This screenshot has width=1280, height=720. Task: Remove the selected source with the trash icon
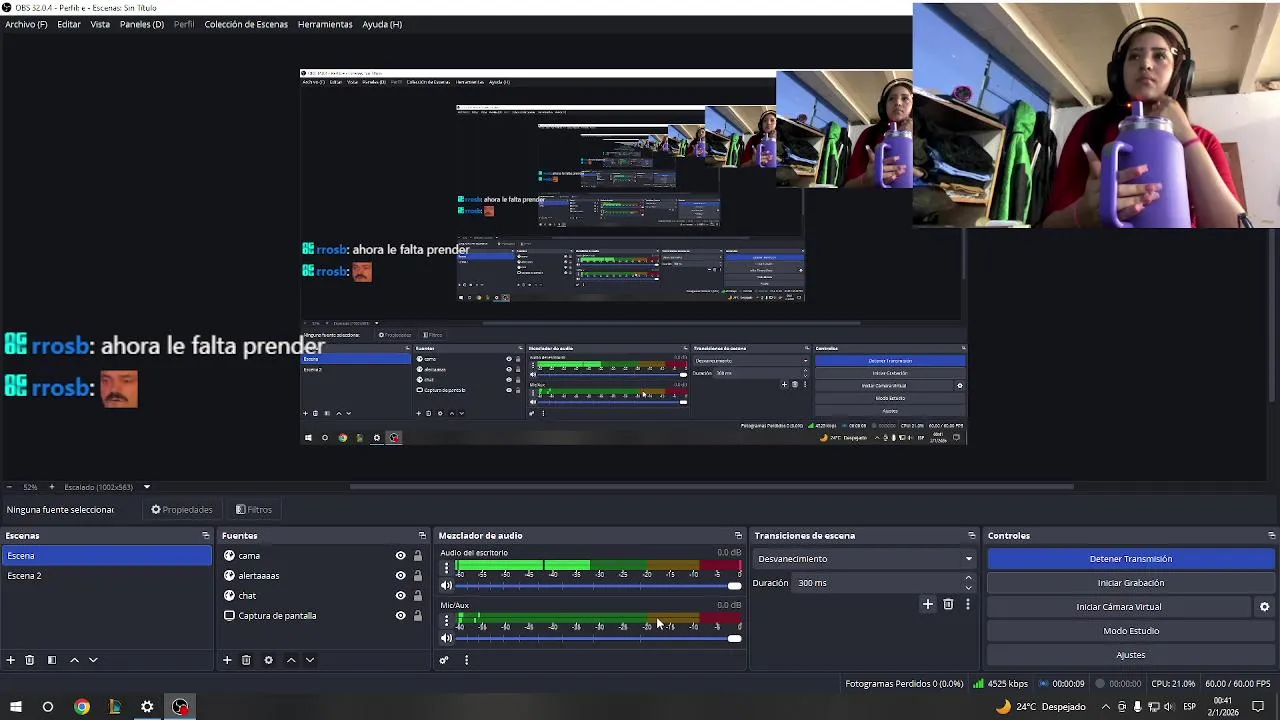coord(246,660)
